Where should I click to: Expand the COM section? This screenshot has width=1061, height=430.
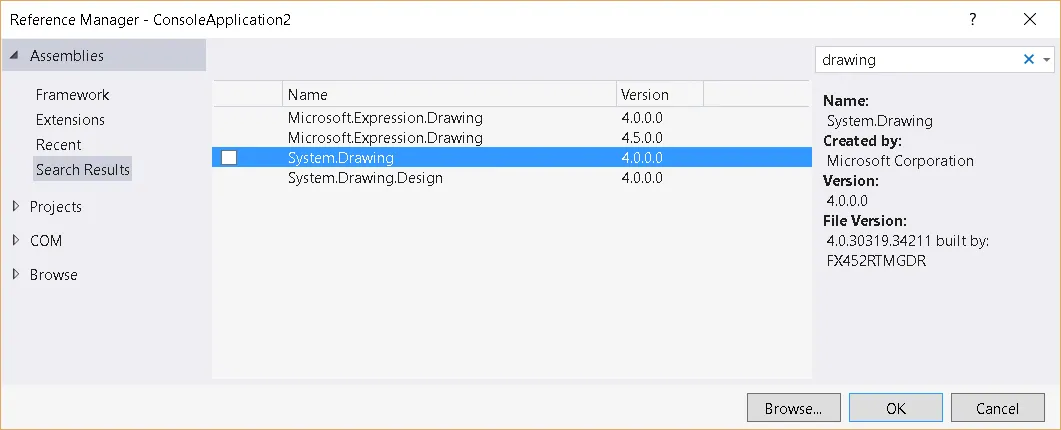coord(15,241)
